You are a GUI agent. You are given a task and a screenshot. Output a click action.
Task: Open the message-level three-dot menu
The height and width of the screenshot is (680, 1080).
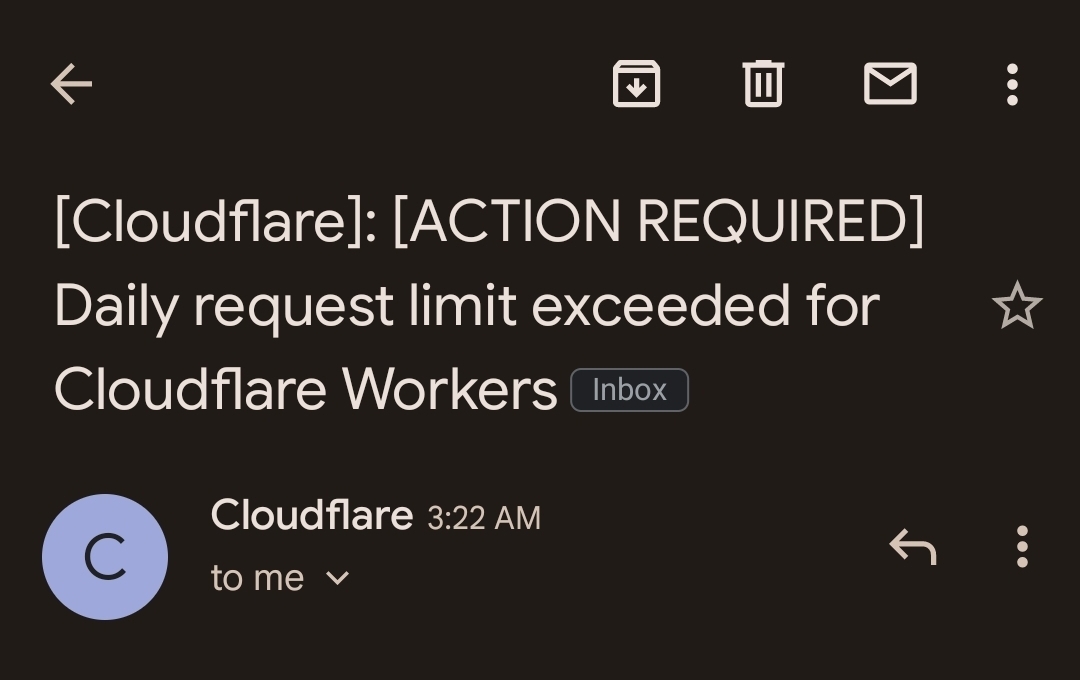coord(1022,547)
